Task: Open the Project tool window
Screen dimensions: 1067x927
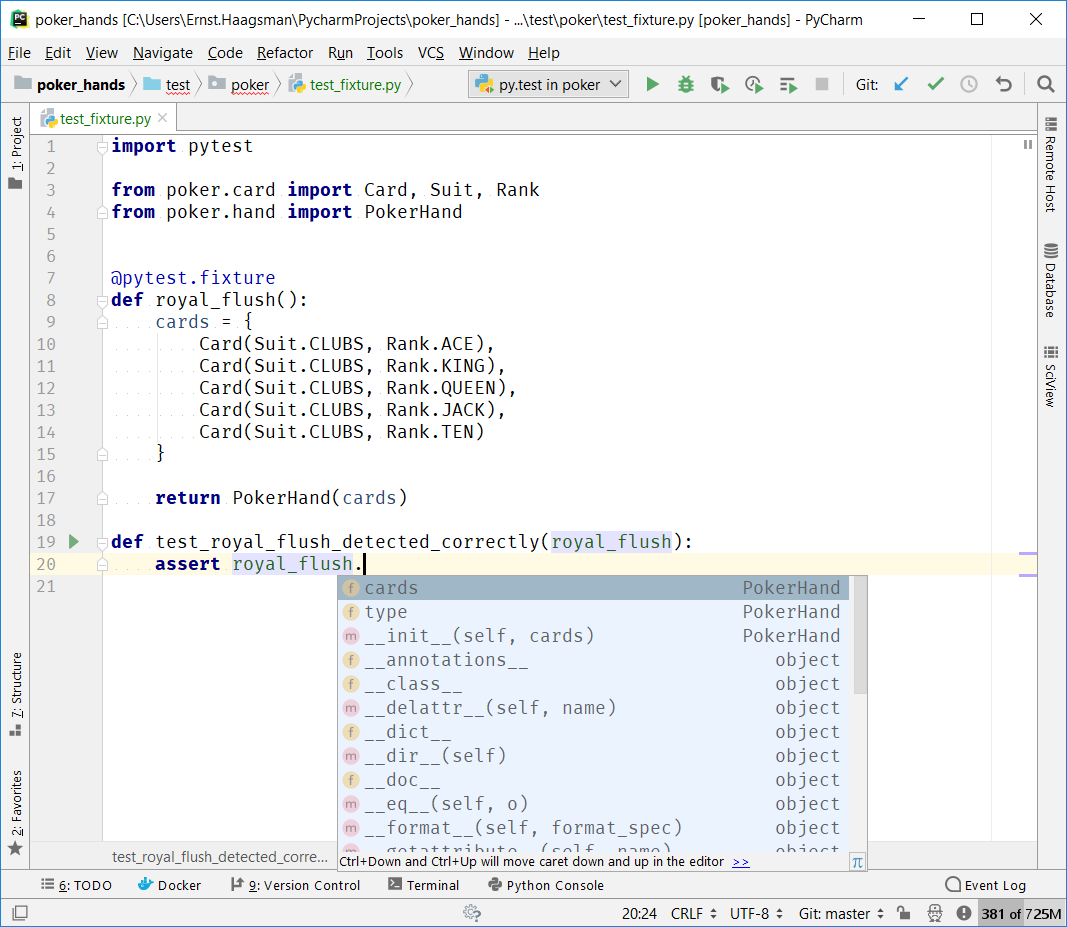Action: click(x=16, y=152)
